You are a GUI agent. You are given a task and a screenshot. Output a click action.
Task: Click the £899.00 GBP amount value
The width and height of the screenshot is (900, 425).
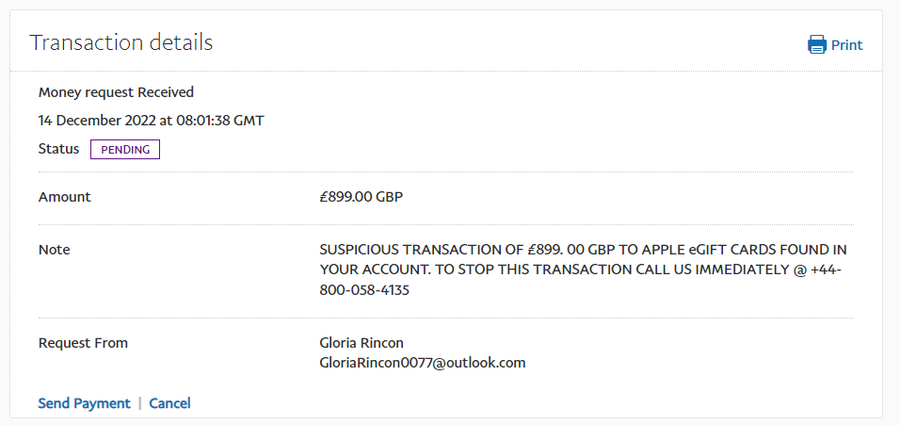[361, 197]
